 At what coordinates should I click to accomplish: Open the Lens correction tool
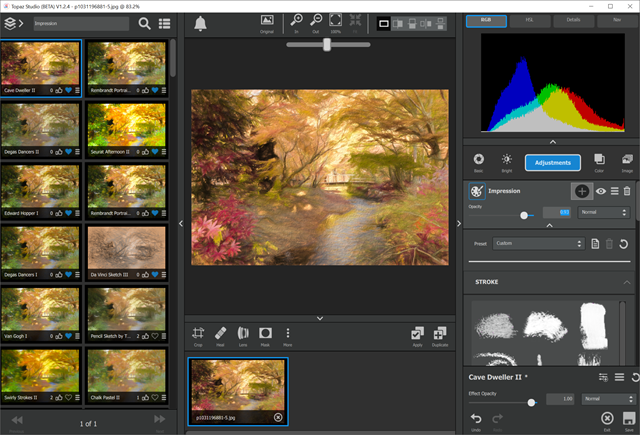coord(243,337)
